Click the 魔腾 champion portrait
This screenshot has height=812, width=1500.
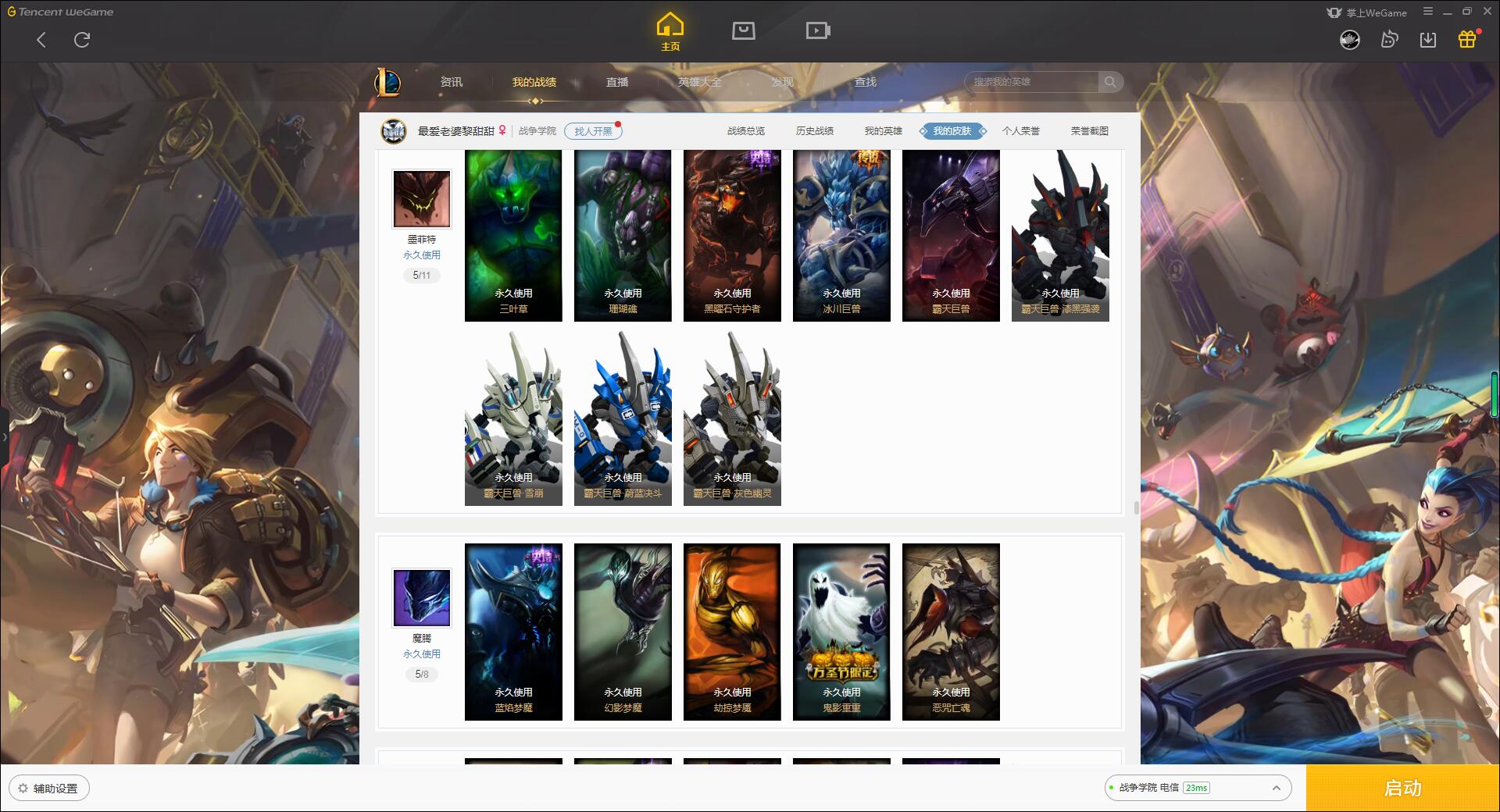pyautogui.click(x=421, y=598)
